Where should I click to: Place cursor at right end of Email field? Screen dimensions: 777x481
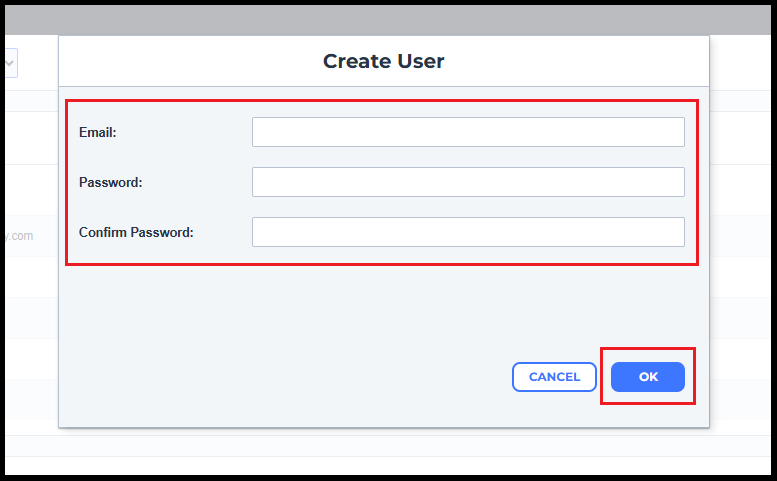[x=676, y=132]
